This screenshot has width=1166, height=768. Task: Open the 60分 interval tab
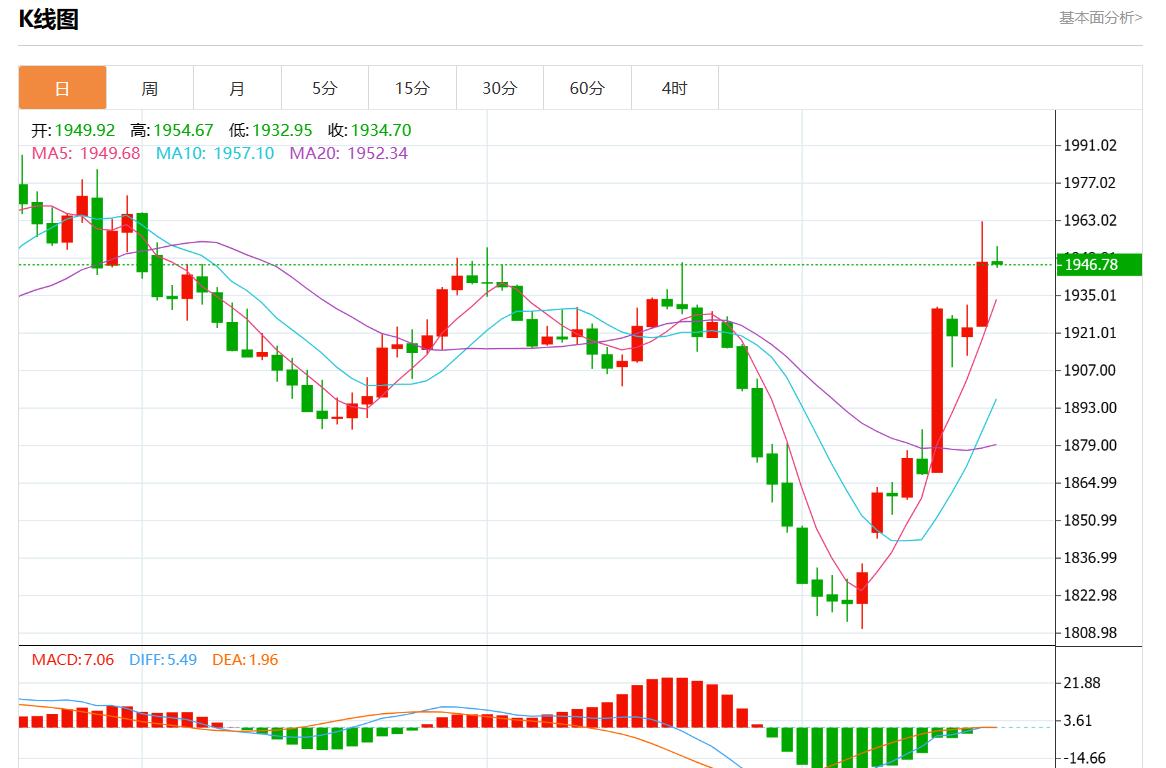(x=587, y=88)
